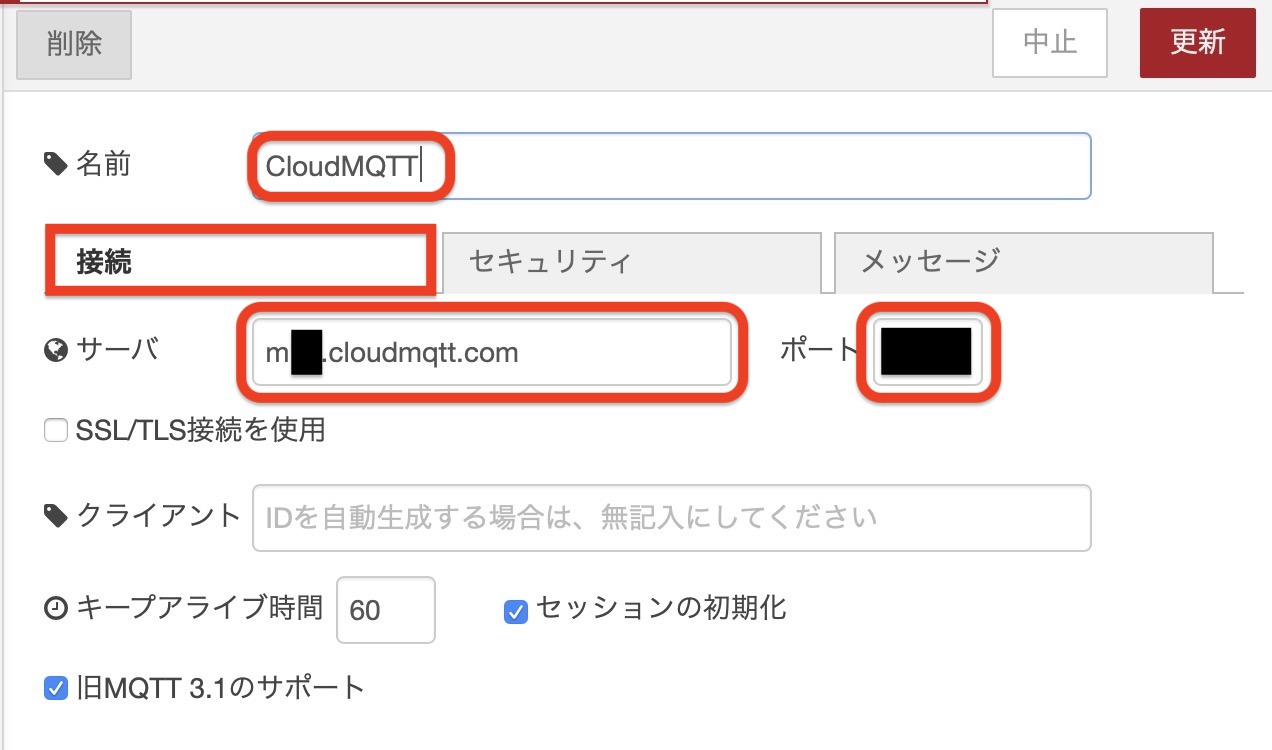Select the 接続 tab
This screenshot has height=750, width=1272.
[241, 262]
